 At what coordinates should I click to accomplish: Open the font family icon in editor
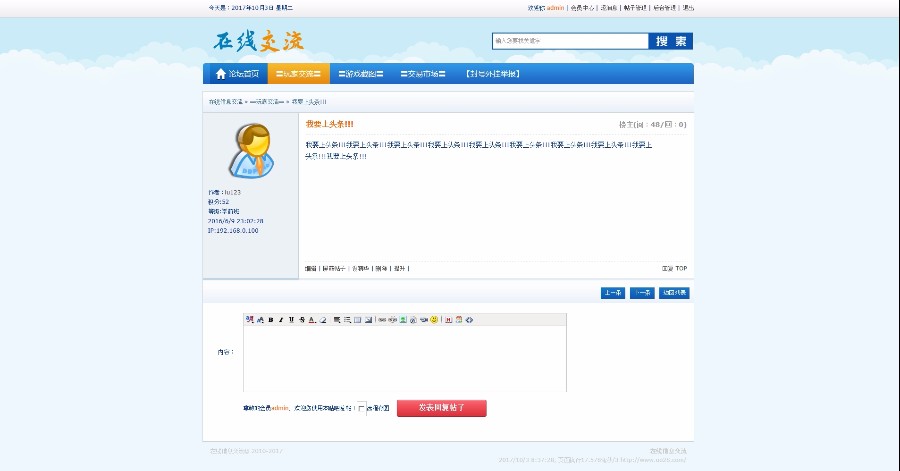tap(250, 320)
